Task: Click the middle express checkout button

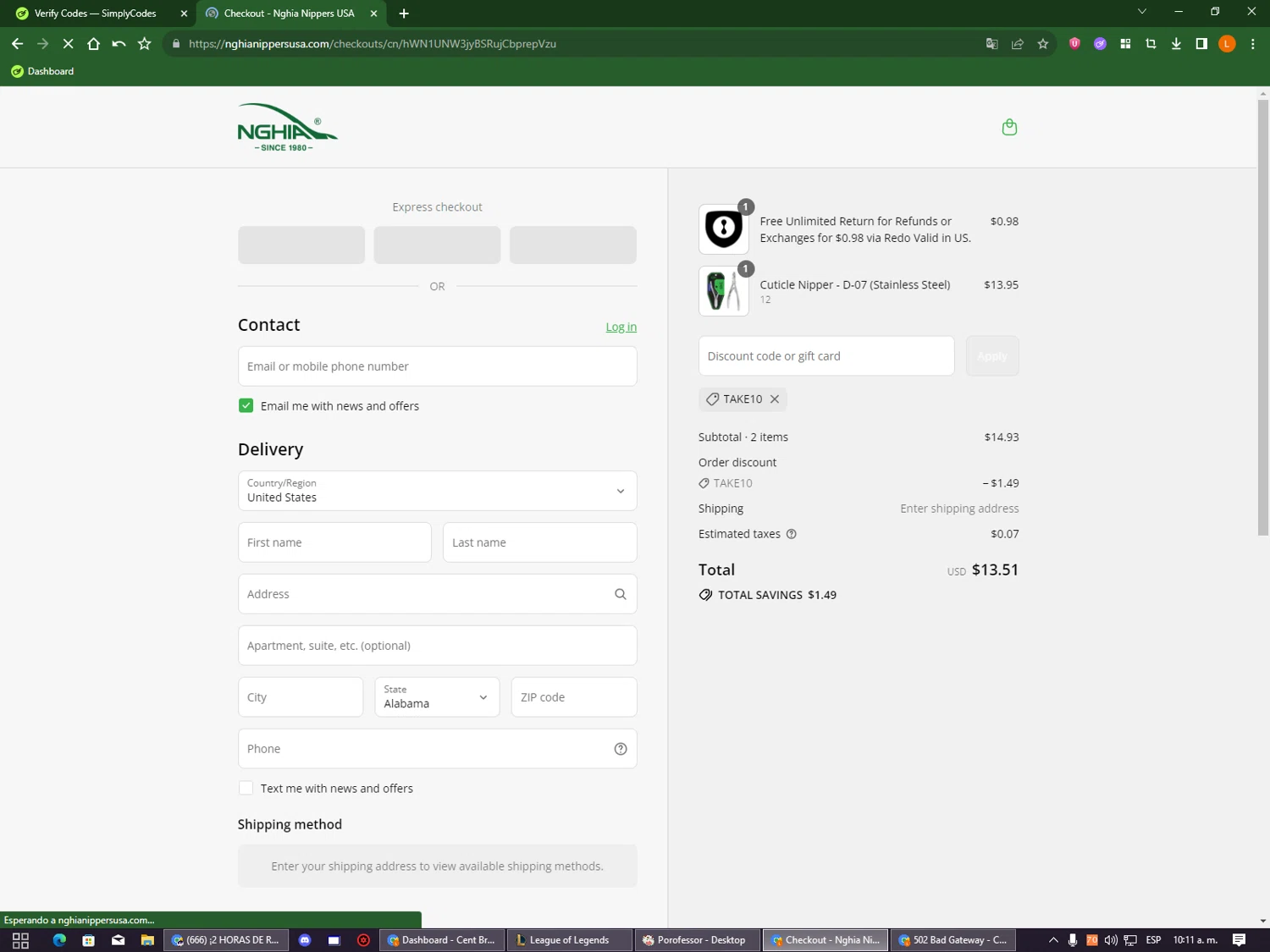Action: point(437,245)
